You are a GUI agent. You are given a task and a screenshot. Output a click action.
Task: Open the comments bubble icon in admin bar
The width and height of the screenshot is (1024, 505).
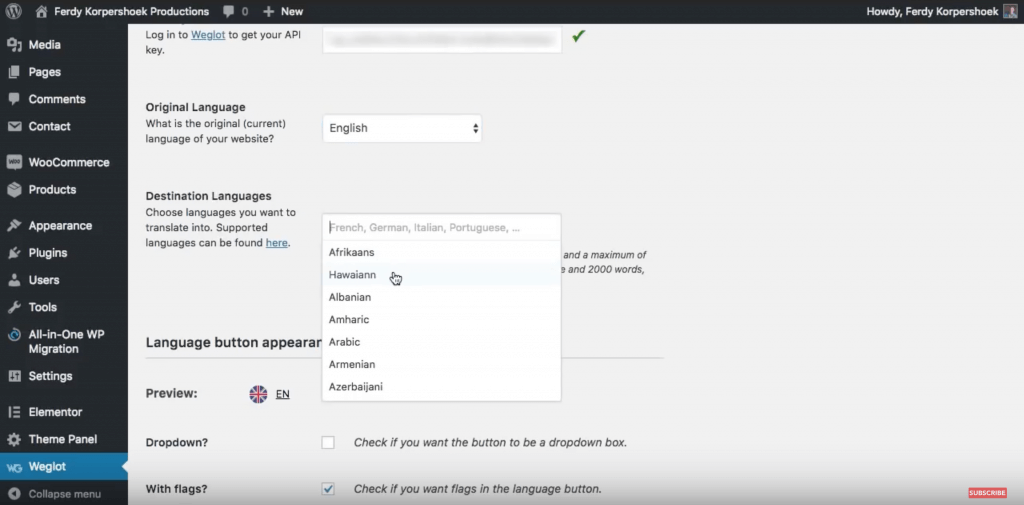pyautogui.click(x=230, y=11)
